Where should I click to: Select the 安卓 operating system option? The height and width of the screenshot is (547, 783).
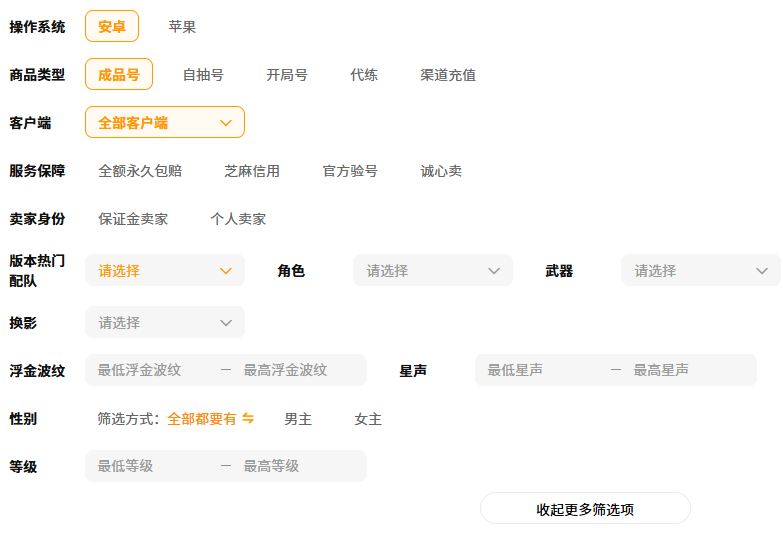click(x=112, y=27)
